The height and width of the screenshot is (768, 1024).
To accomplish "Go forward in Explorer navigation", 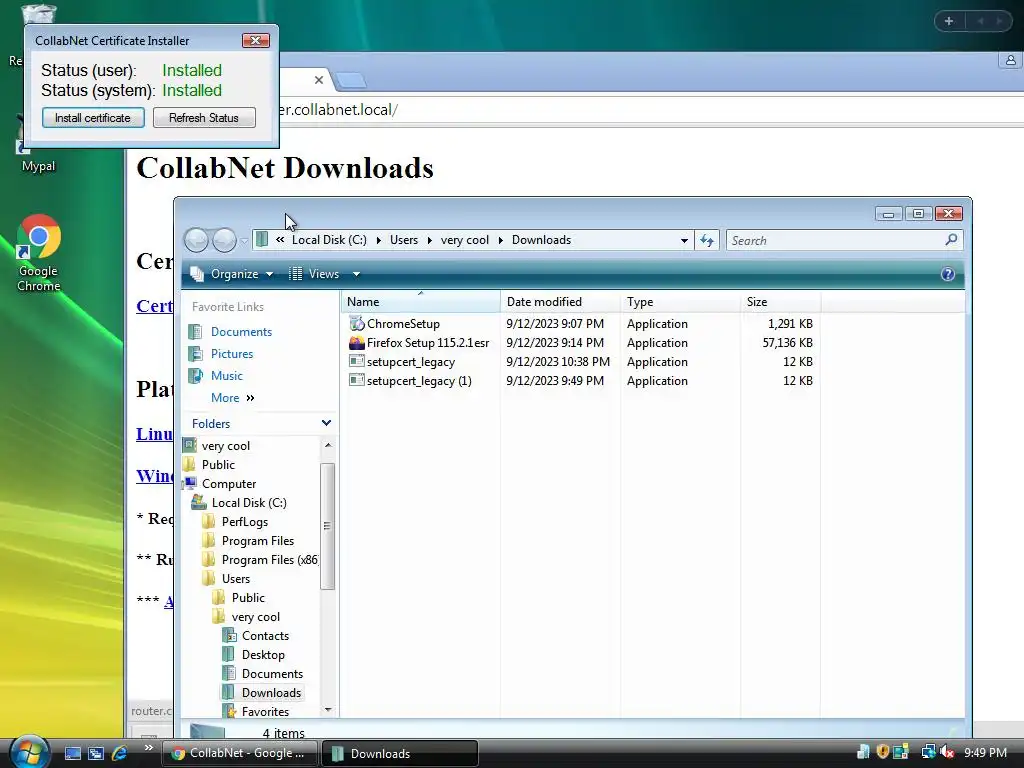I will tap(224, 240).
